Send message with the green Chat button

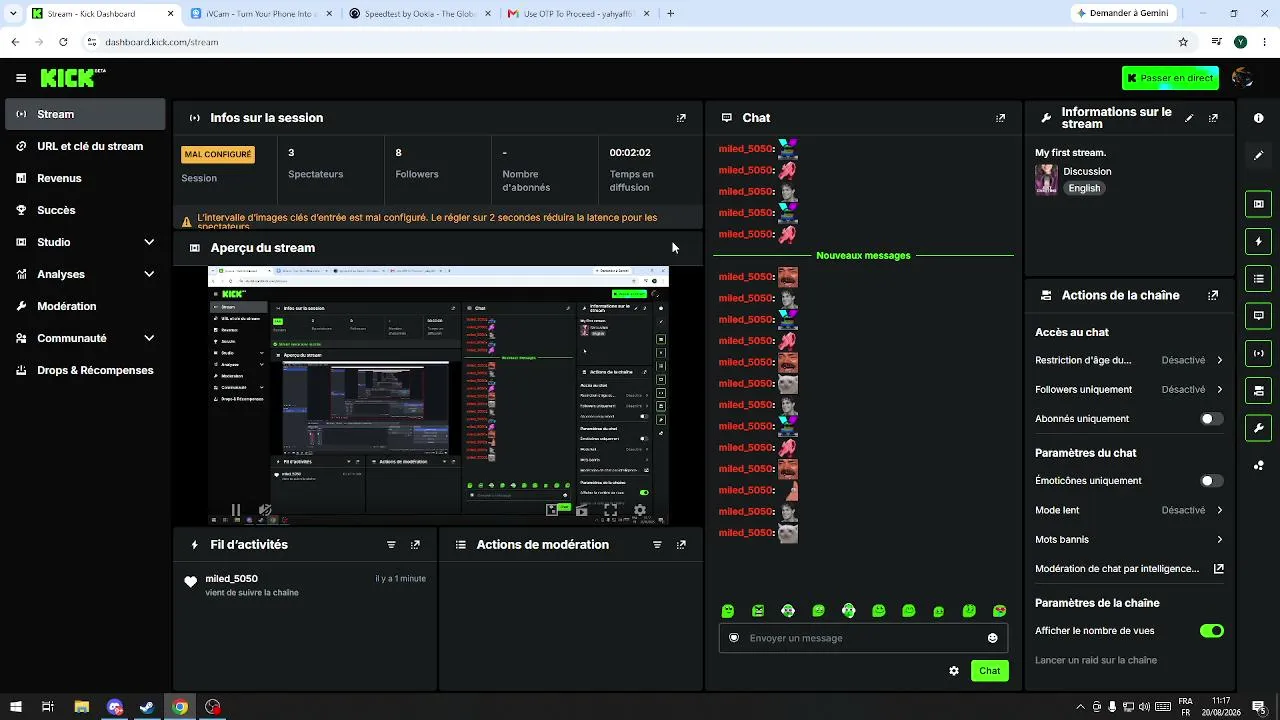[989, 671]
